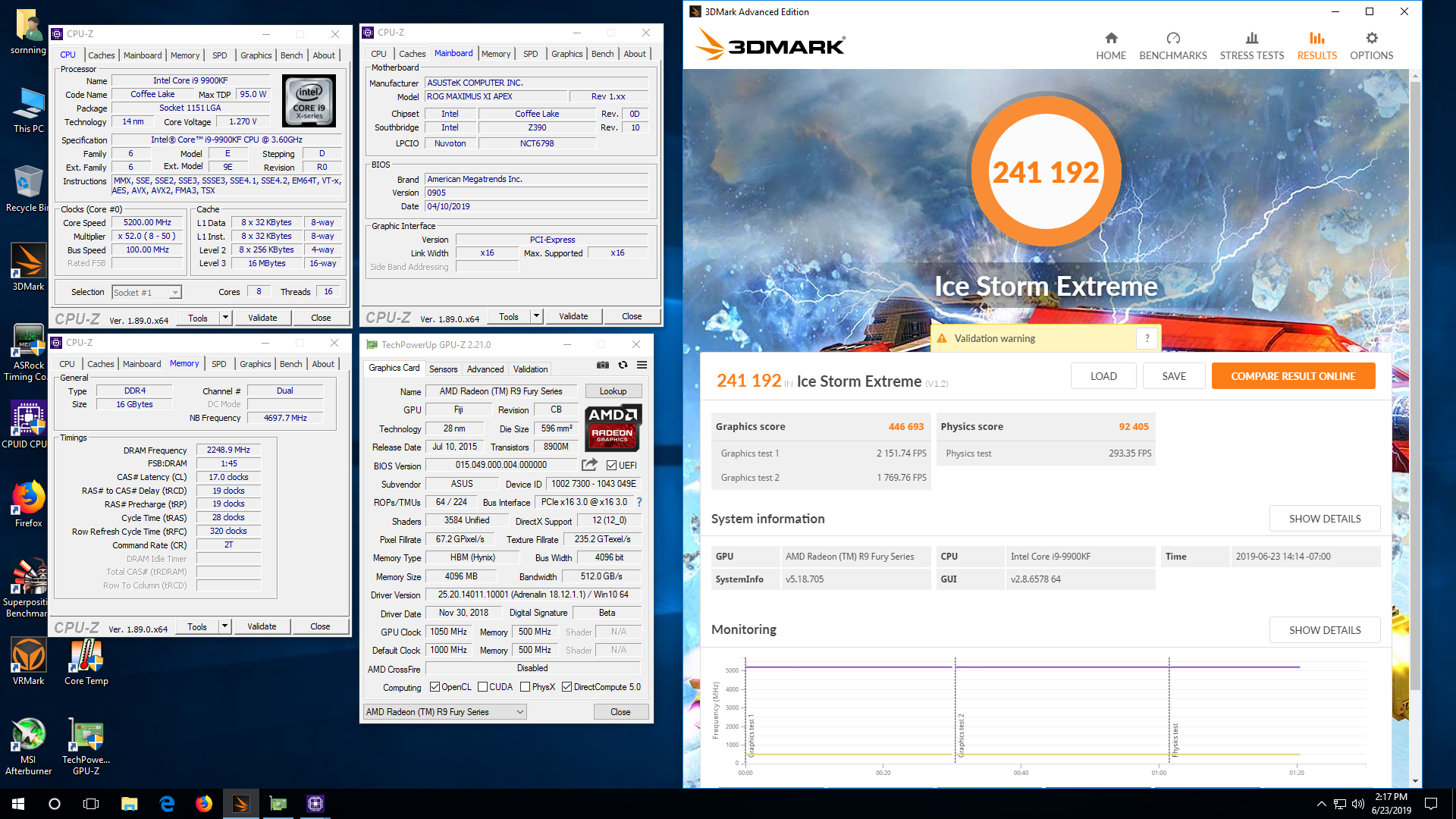Screen dimensions: 1456x819
Task: Open the VRMark desktop icon
Action: point(28,661)
